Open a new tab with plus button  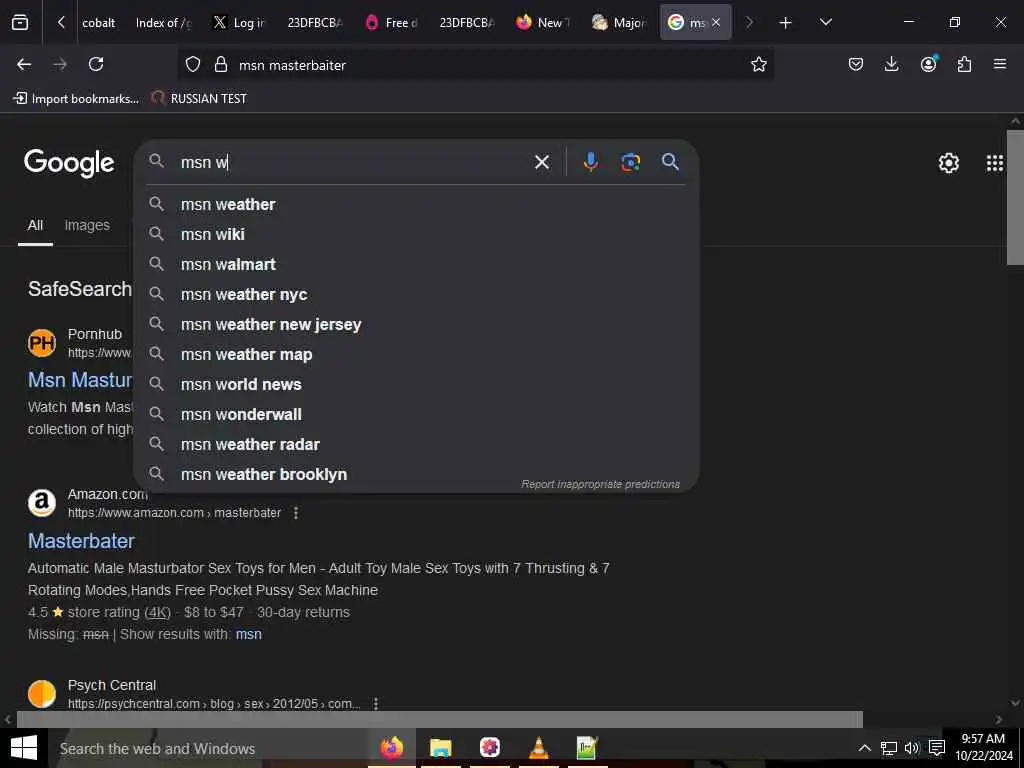785,23
